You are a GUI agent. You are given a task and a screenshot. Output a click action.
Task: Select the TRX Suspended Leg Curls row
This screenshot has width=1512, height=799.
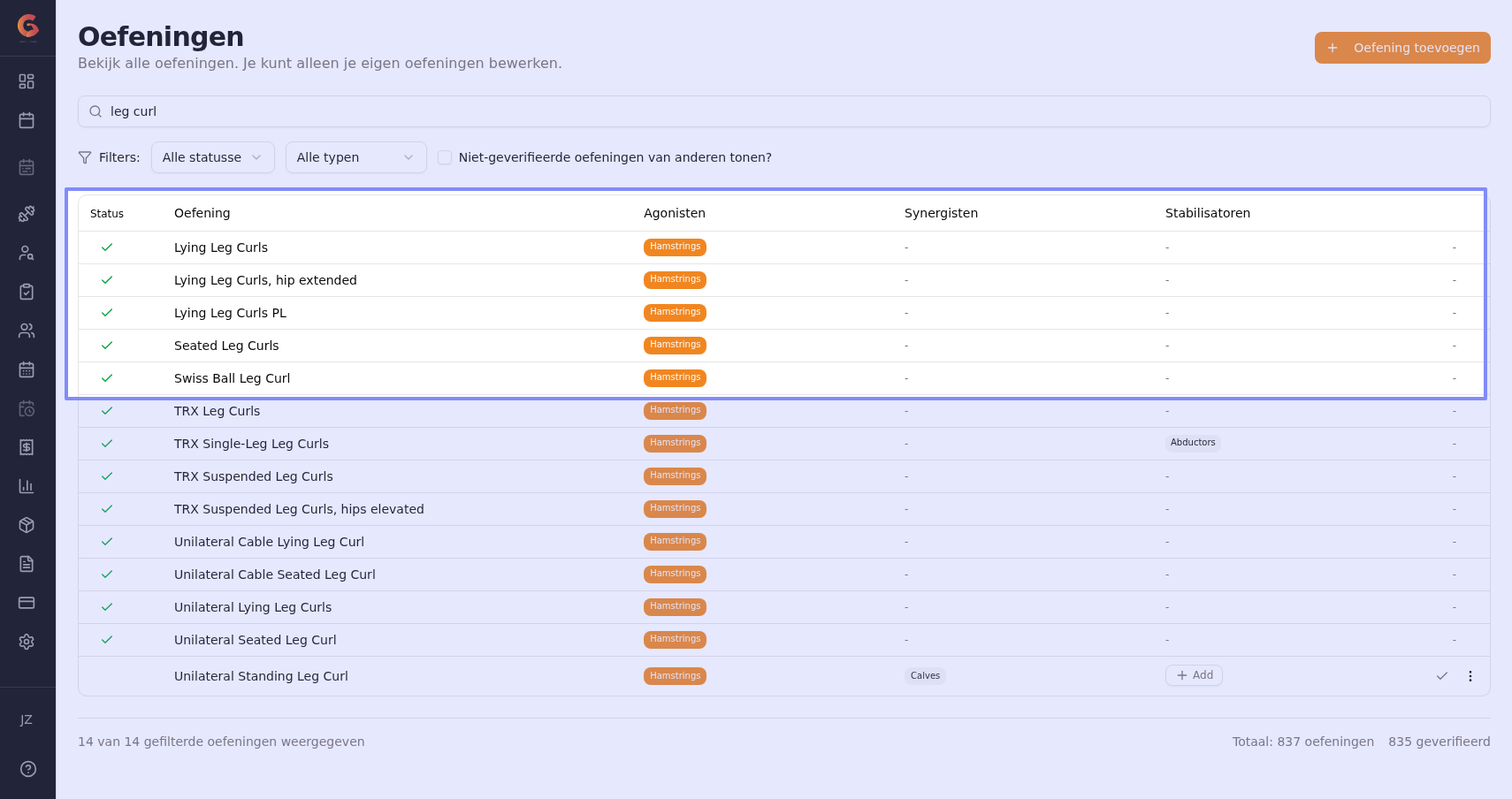(784, 476)
